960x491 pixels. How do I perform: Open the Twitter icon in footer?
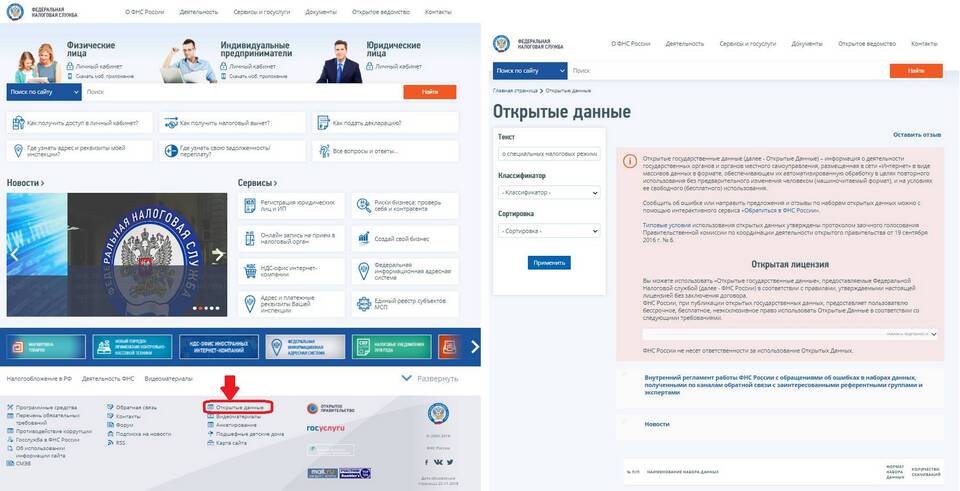click(450, 462)
